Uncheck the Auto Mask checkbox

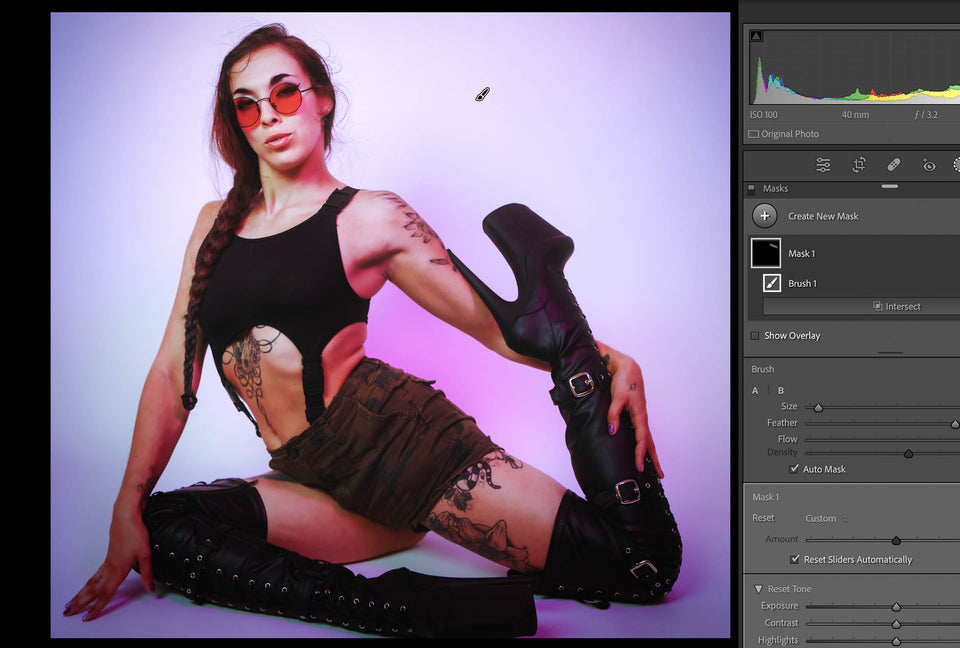tap(794, 469)
